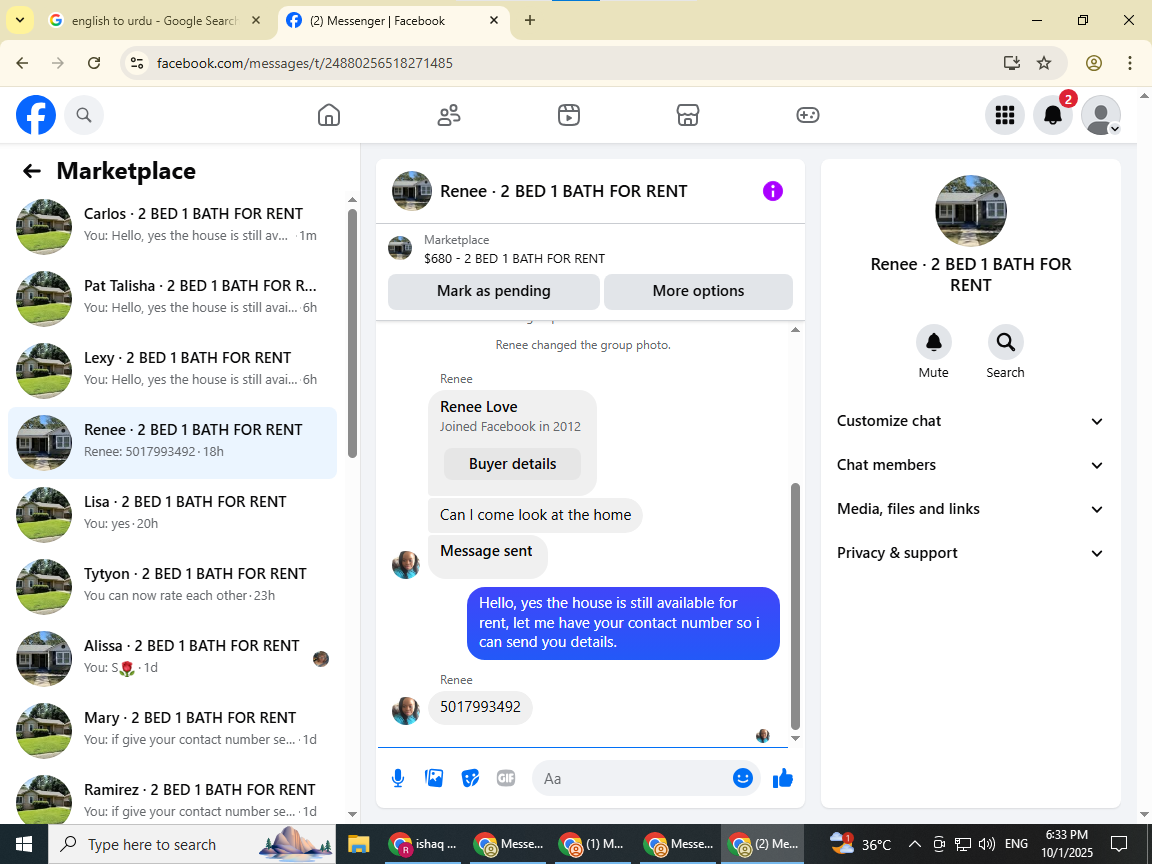Open Pat Talisha conversation
Screen dimensions: 1152x864
coord(173,298)
